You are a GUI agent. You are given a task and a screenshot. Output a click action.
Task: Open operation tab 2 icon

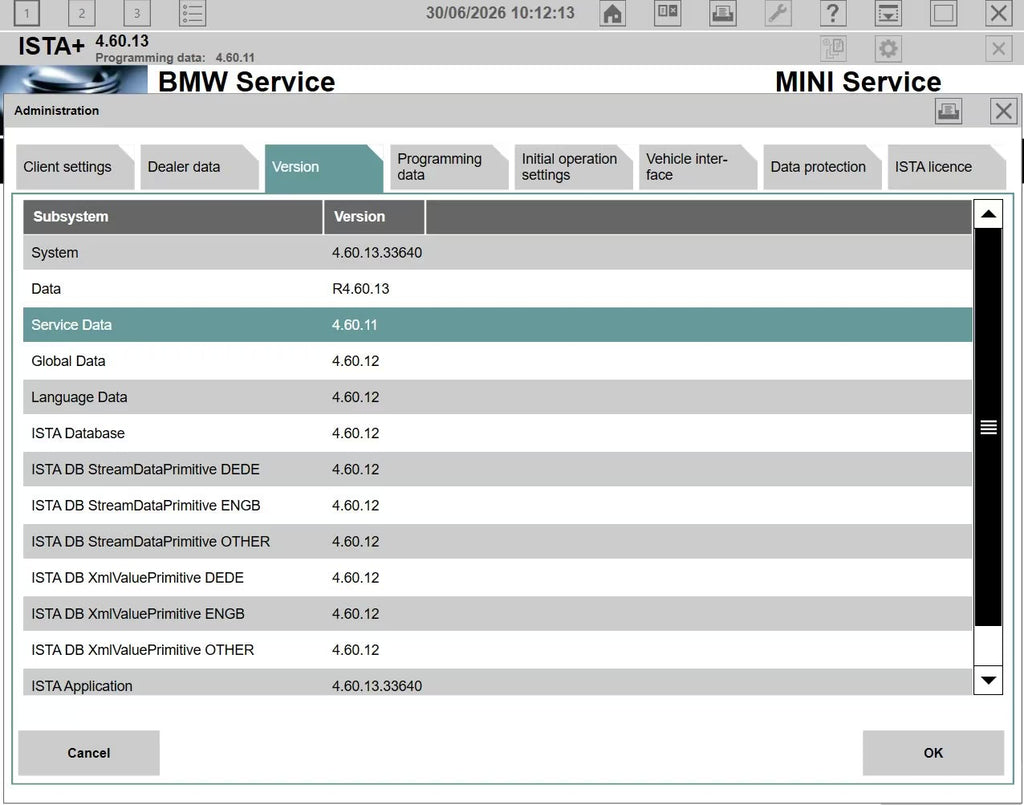coord(82,13)
